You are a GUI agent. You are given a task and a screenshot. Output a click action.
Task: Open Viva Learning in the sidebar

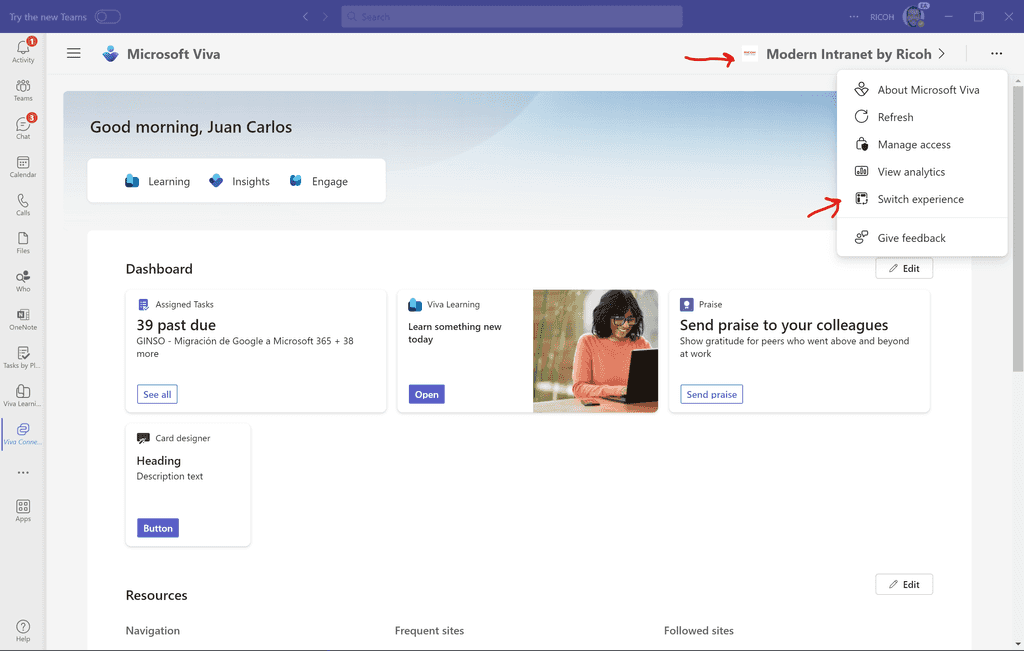click(23, 395)
